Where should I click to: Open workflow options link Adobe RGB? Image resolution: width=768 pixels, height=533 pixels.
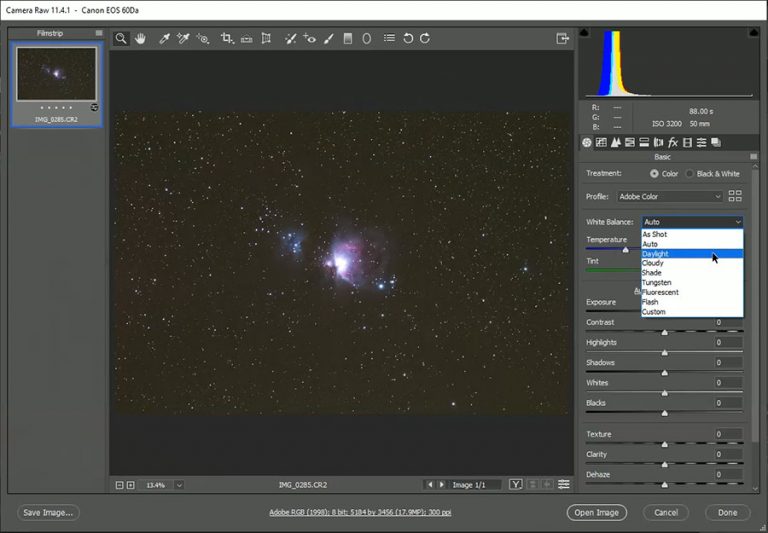point(360,512)
